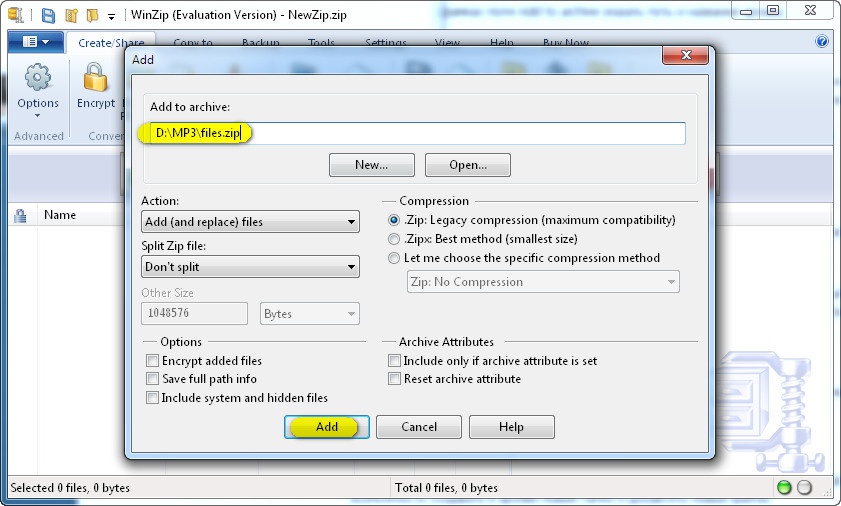Open the quick access toolbar customize arrow
Viewport: 841px width, 506px height.
(111, 17)
